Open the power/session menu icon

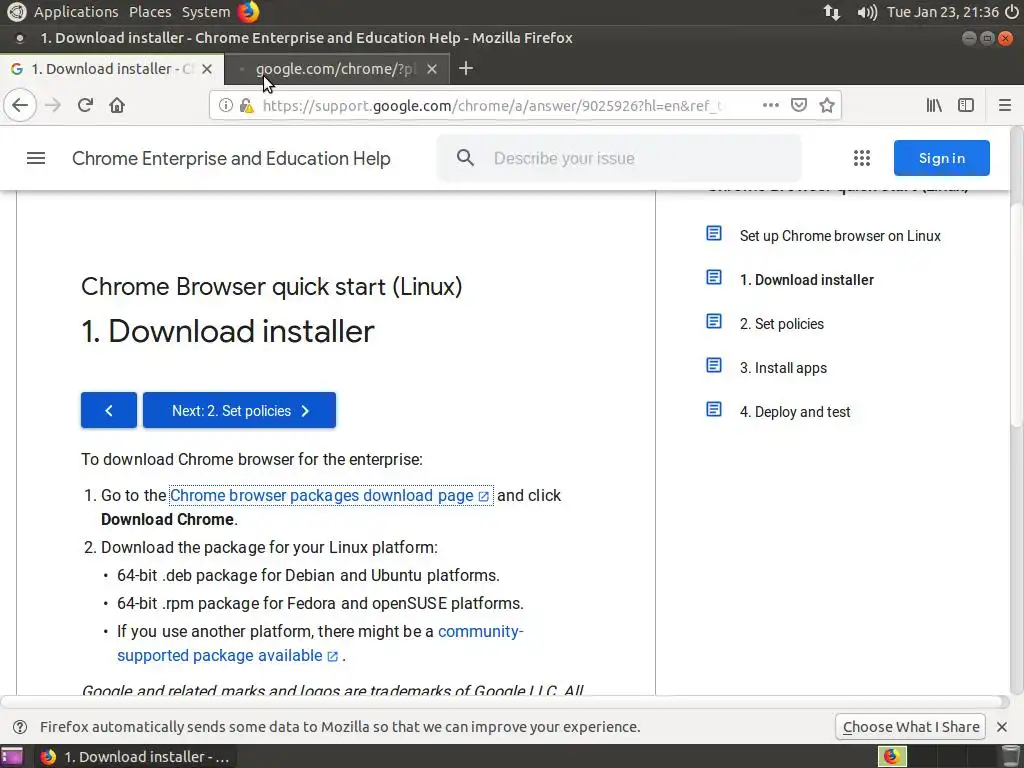(x=1012, y=12)
